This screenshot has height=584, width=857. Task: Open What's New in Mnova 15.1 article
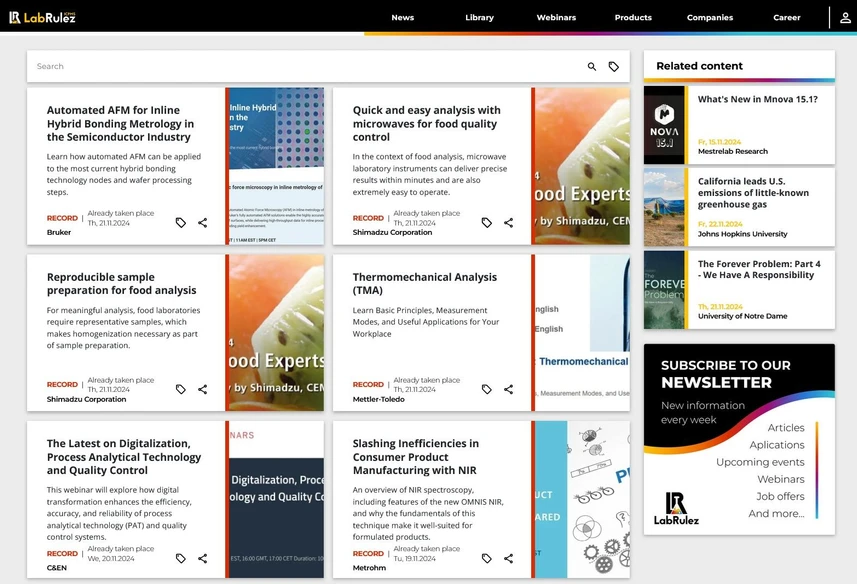click(x=758, y=99)
